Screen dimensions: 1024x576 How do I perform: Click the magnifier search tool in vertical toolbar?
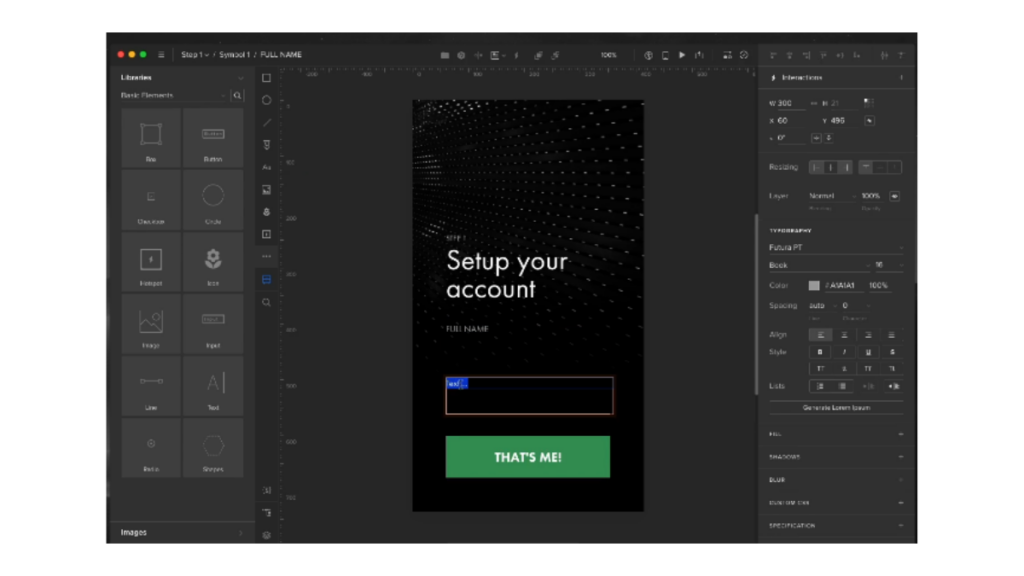coord(266,302)
